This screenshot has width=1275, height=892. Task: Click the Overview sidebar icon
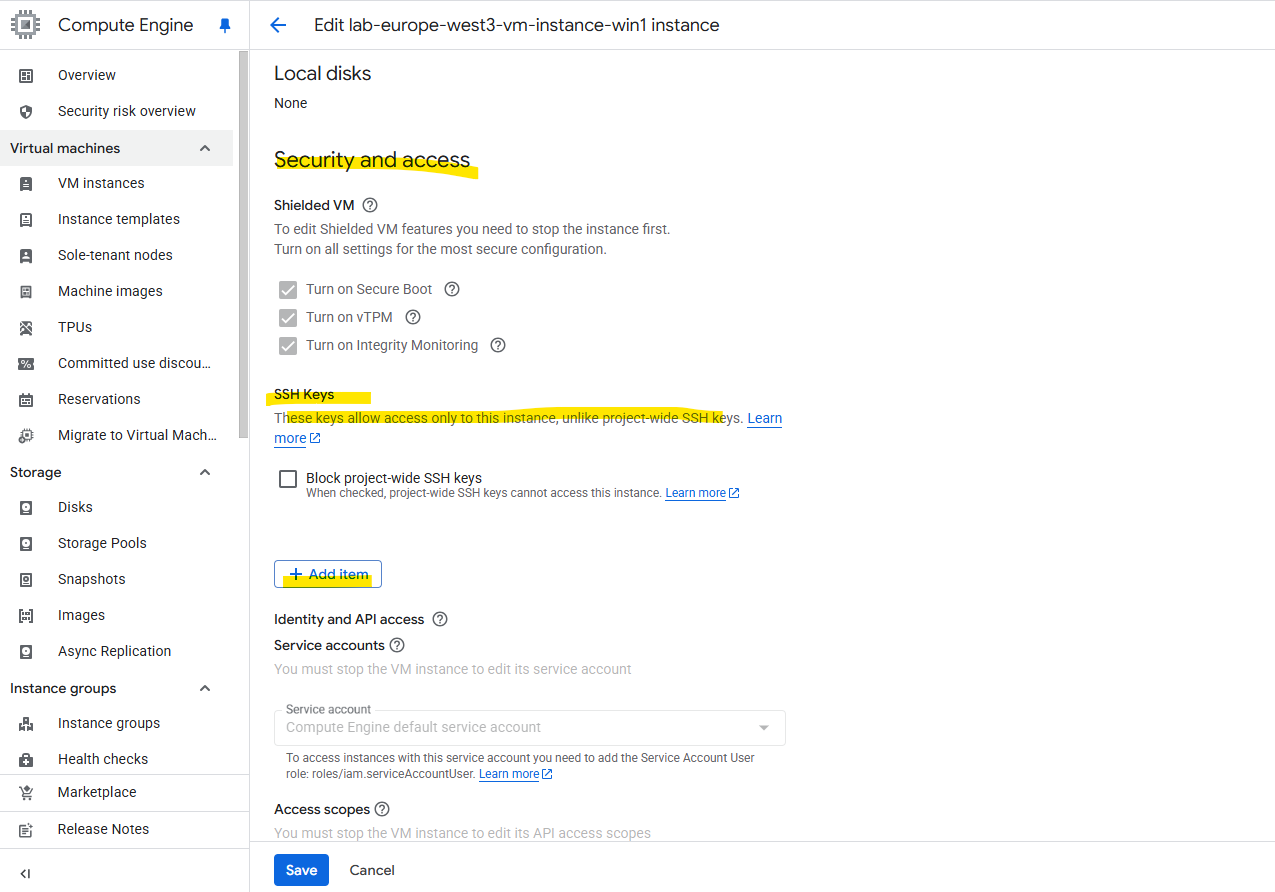click(26, 75)
